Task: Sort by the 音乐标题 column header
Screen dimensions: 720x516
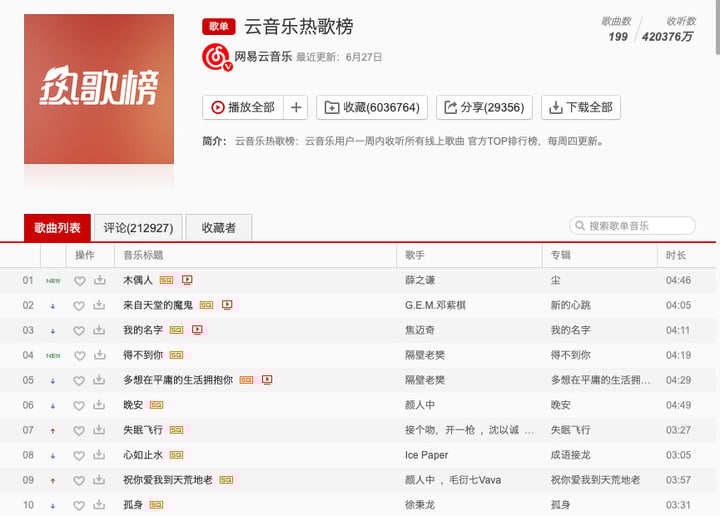Action: [x=143, y=255]
